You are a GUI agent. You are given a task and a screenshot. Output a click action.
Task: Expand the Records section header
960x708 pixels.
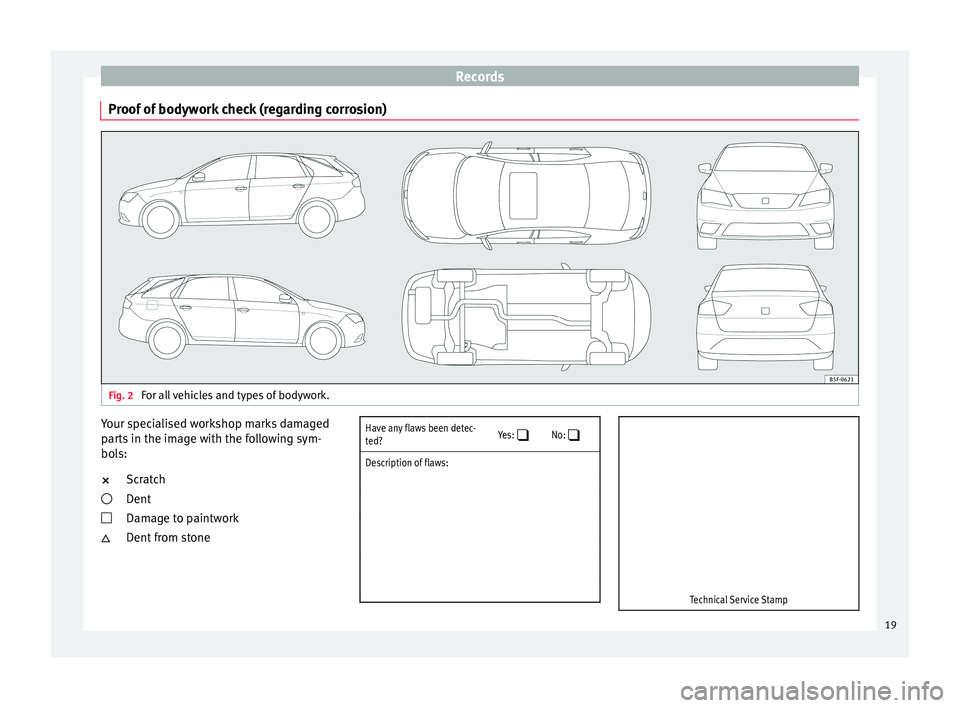pos(479,74)
